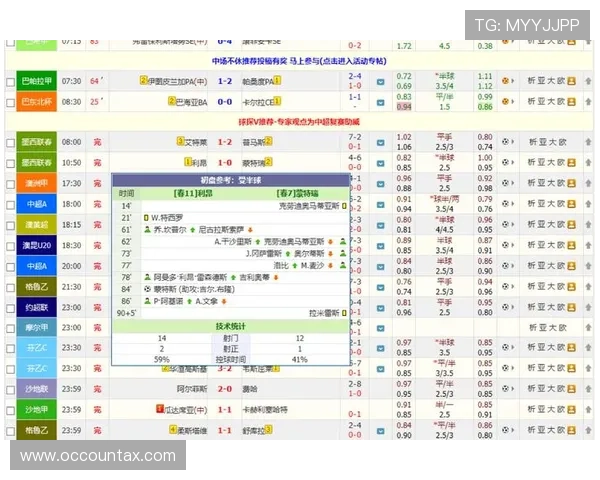Check the 中超A 18:00 row checkbox
600x480 pixels.
[x=11, y=205]
